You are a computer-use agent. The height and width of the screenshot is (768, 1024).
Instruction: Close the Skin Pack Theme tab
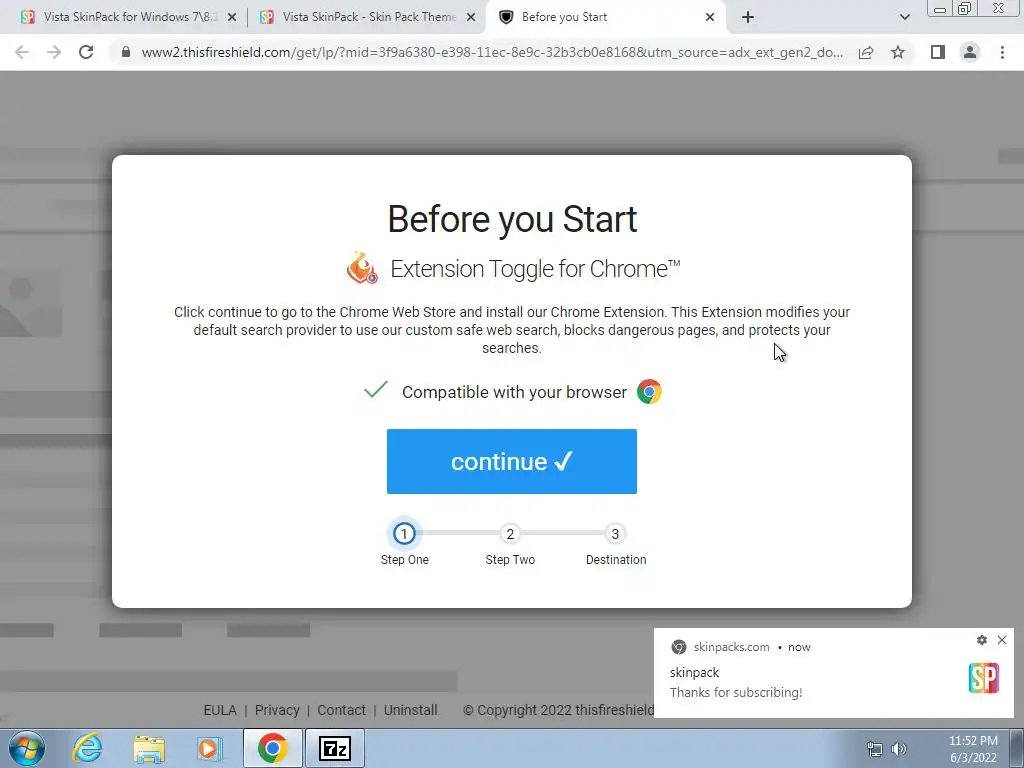coord(471,18)
